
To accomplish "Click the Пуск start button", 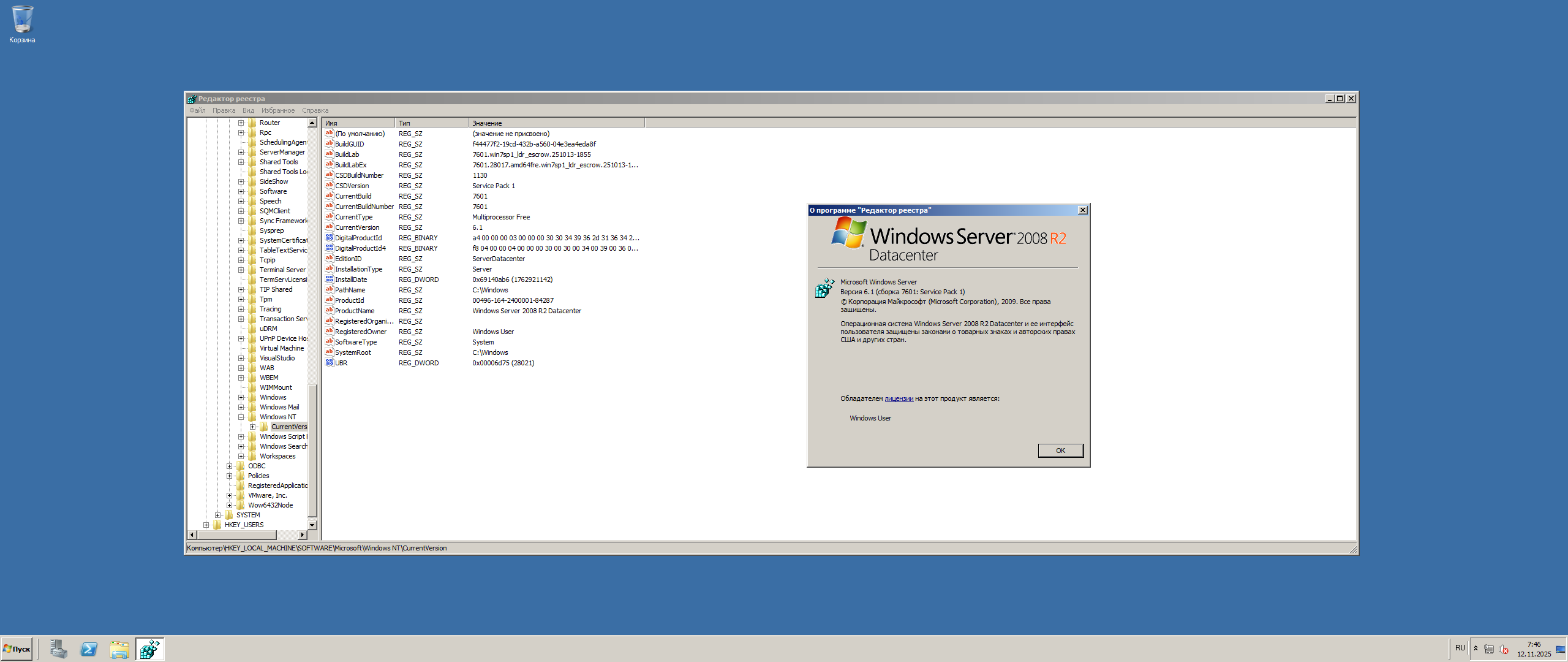I will pyautogui.click(x=17, y=649).
